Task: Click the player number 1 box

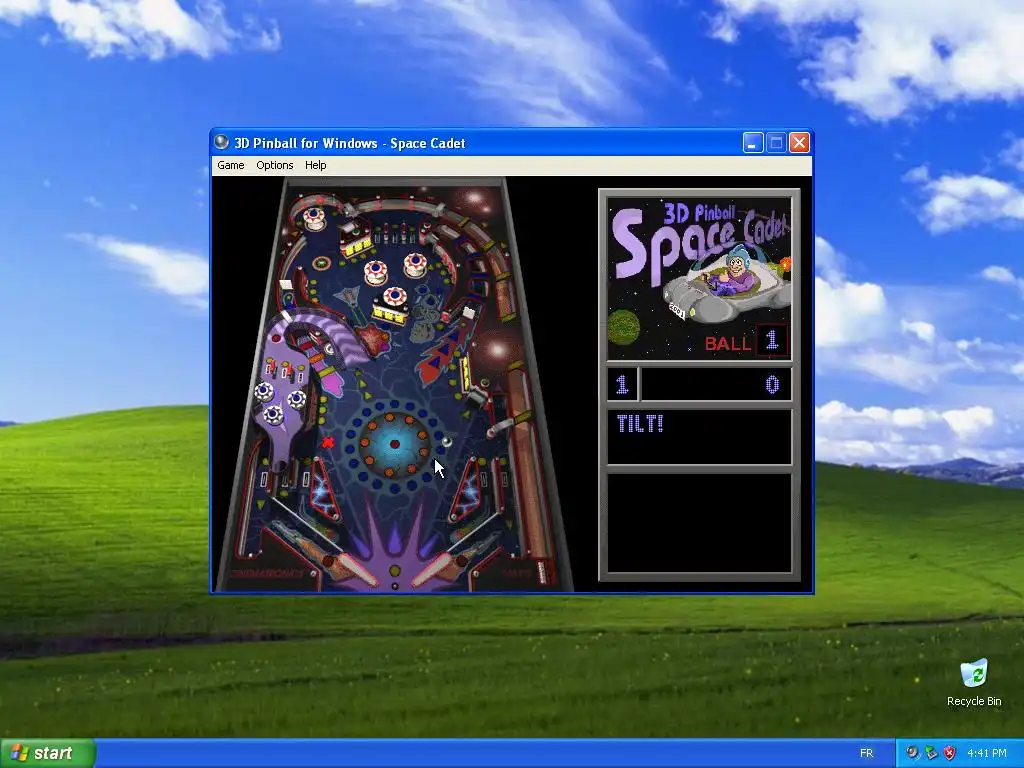Action: pyautogui.click(x=622, y=384)
